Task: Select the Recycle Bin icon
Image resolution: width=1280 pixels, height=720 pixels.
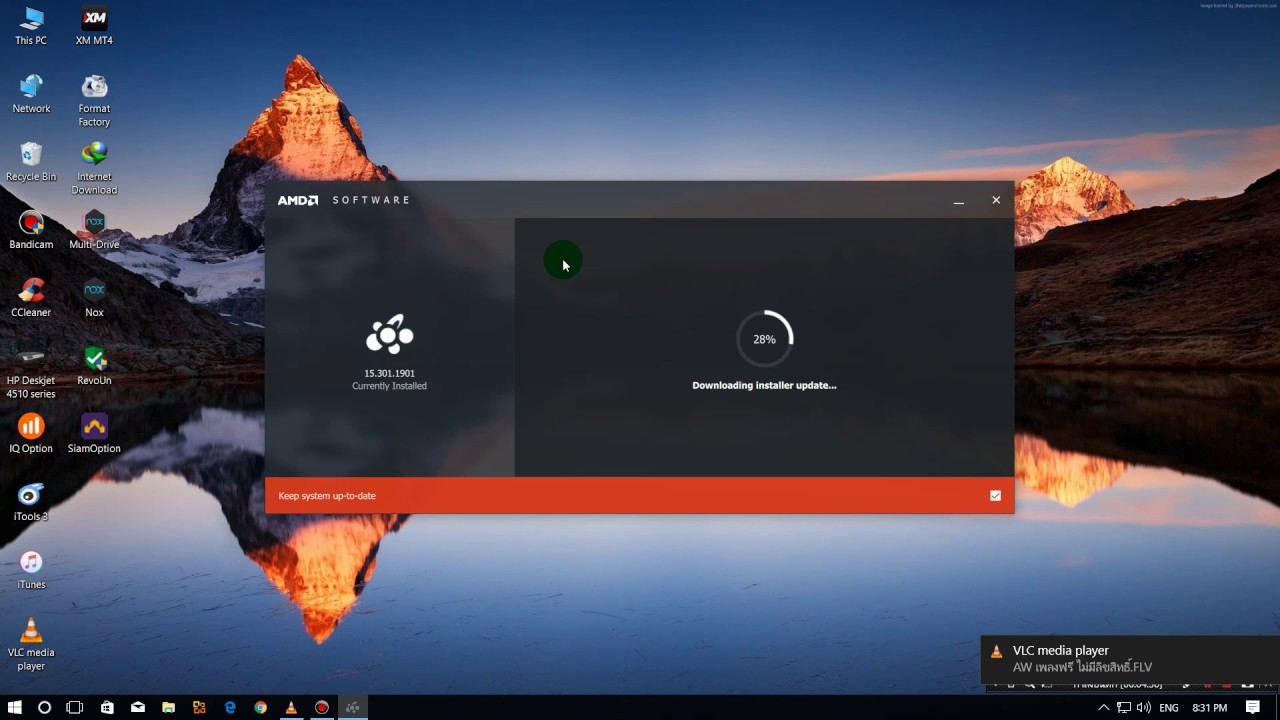Action: 31,162
